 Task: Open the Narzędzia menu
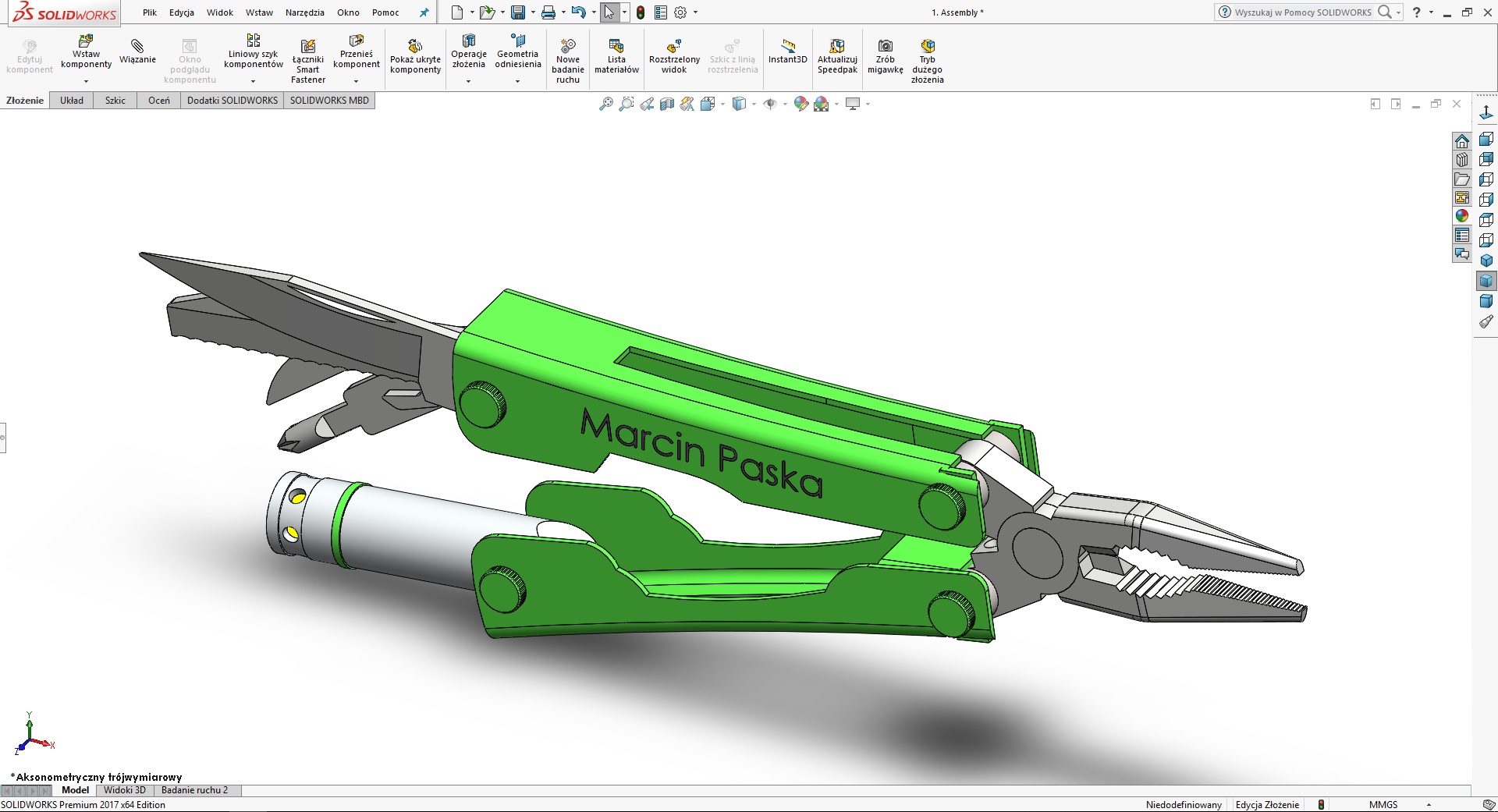pos(305,12)
